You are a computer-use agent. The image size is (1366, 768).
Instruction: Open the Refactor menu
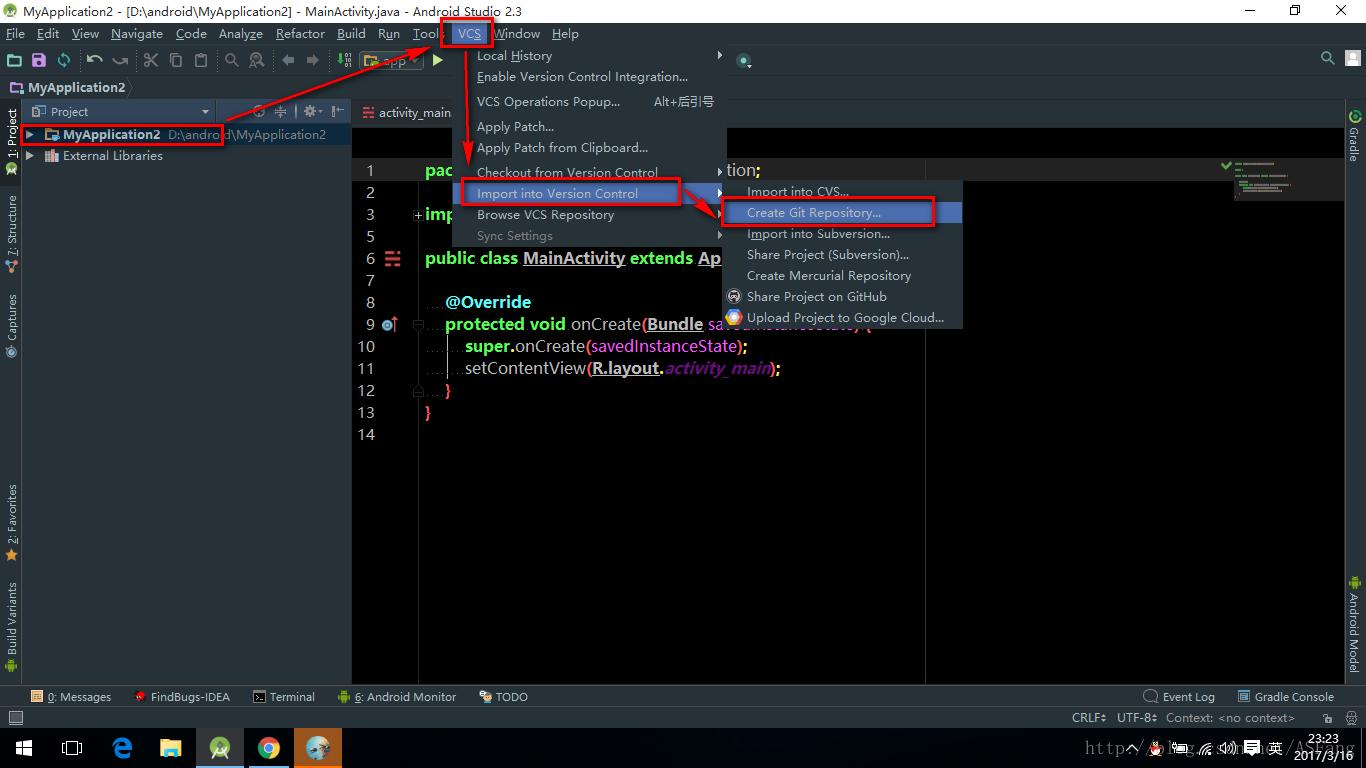[x=300, y=33]
